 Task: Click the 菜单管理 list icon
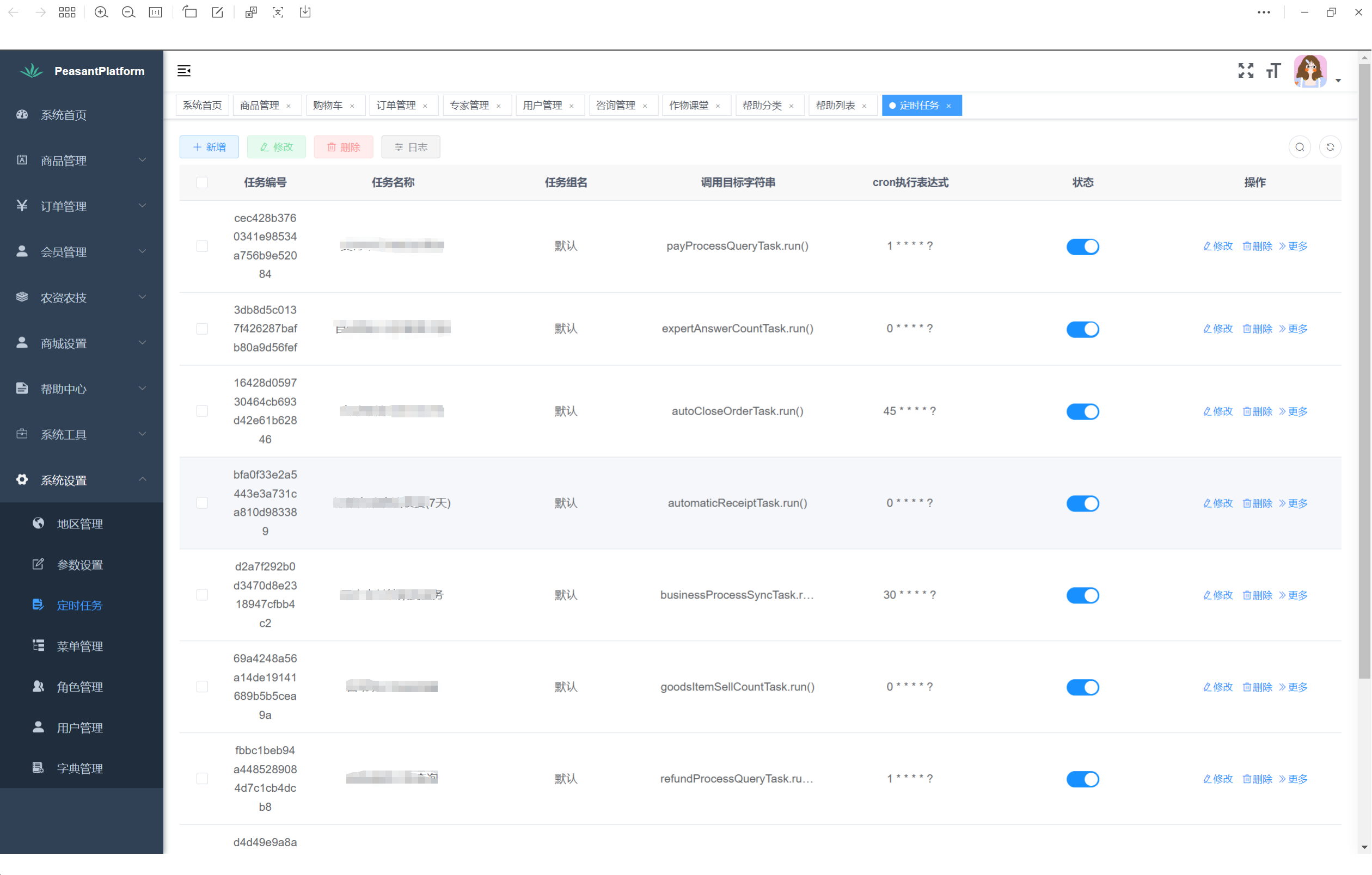coord(38,645)
